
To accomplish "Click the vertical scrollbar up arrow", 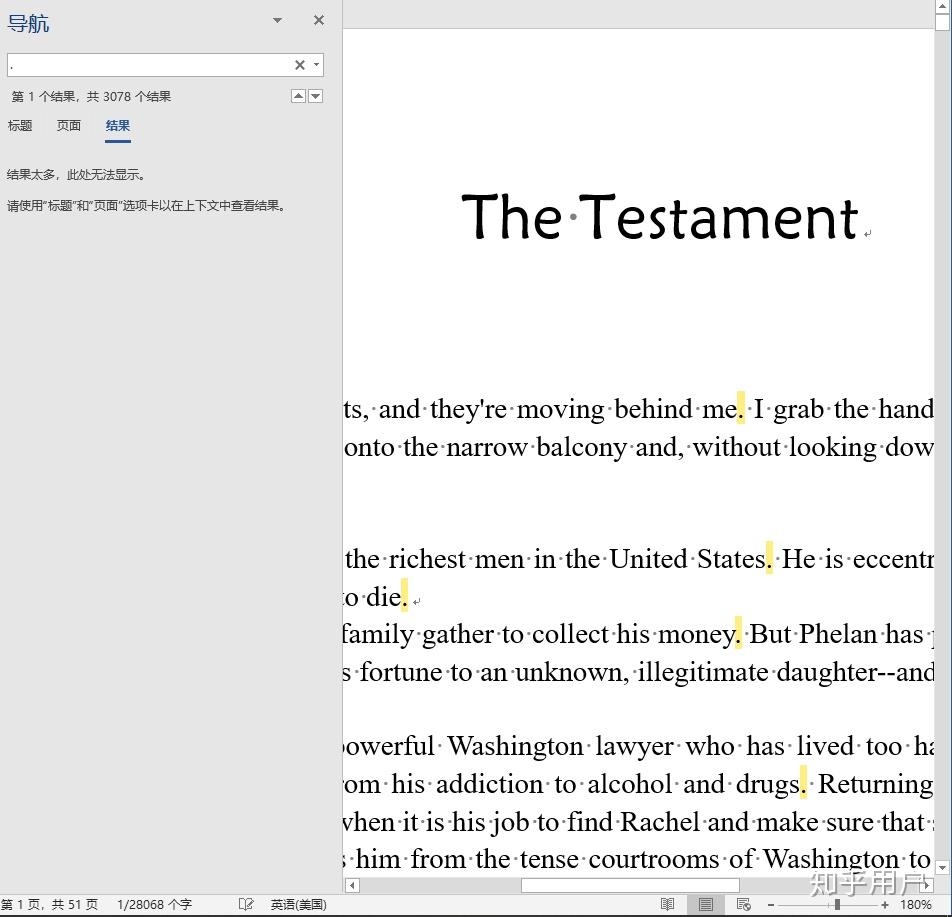I will pyautogui.click(x=943, y=6).
